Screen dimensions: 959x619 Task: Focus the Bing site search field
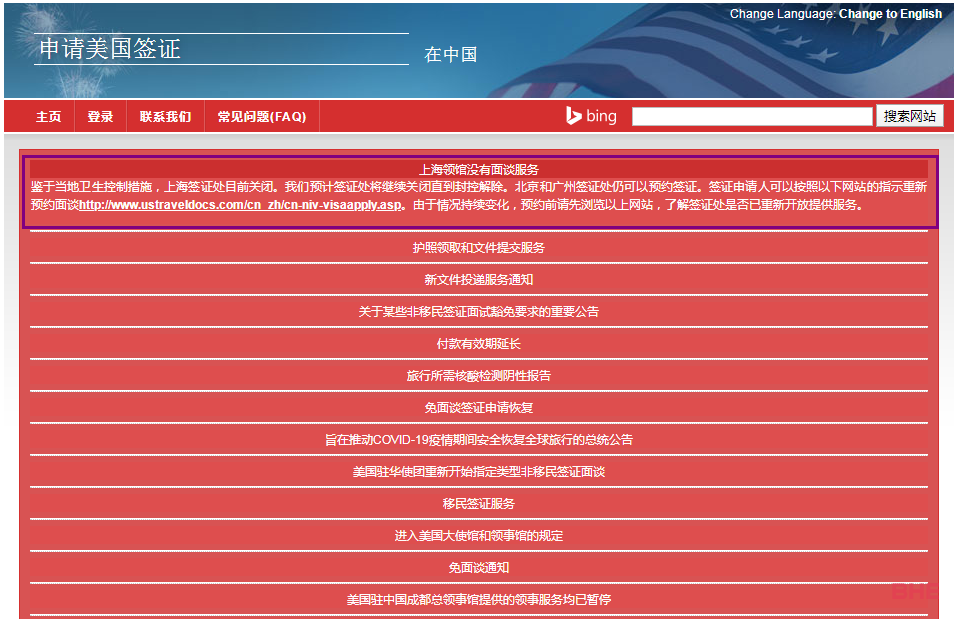pyautogui.click(x=752, y=116)
